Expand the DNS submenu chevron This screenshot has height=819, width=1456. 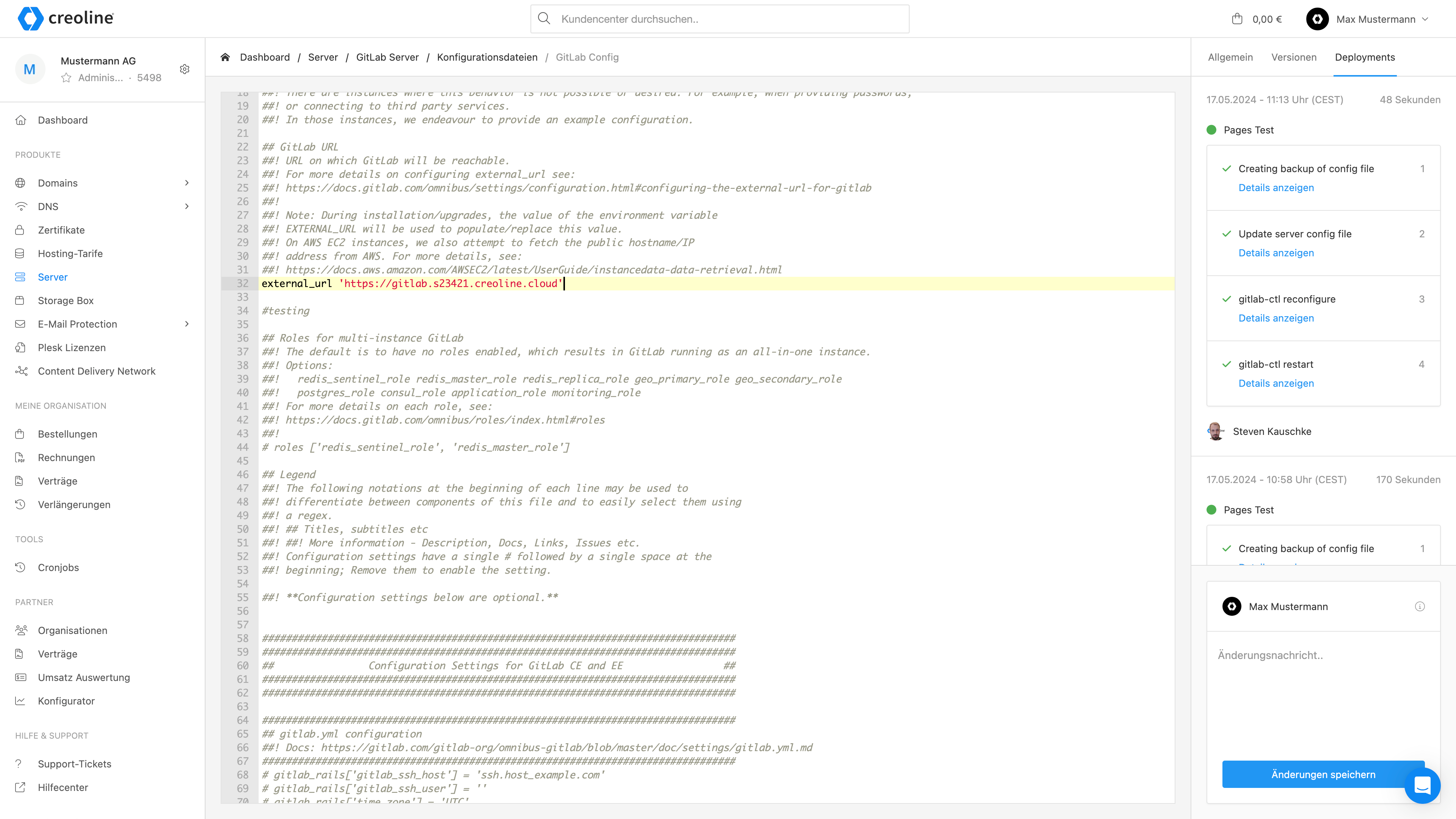pyautogui.click(x=187, y=206)
